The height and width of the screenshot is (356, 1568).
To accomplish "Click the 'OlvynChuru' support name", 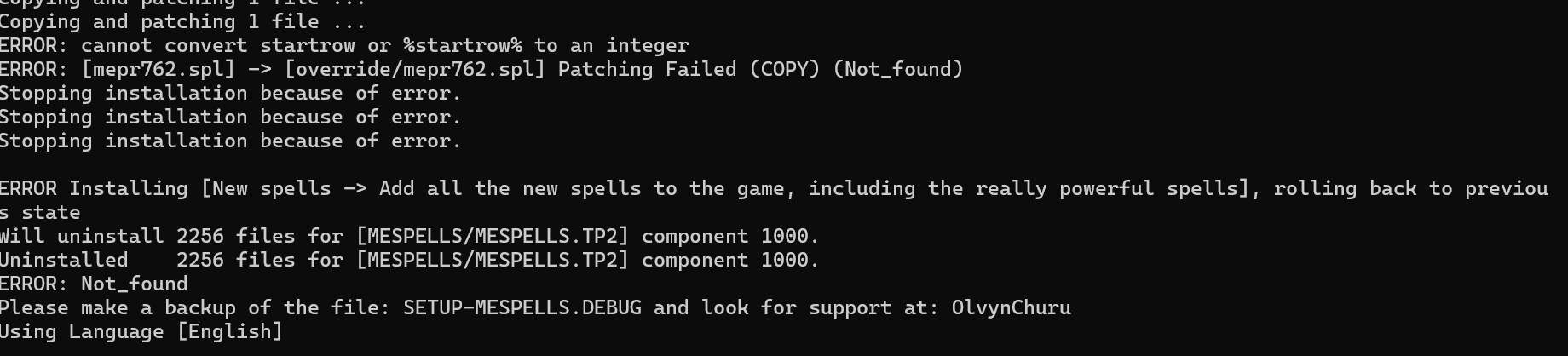I will pyautogui.click(x=1012, y=307).
